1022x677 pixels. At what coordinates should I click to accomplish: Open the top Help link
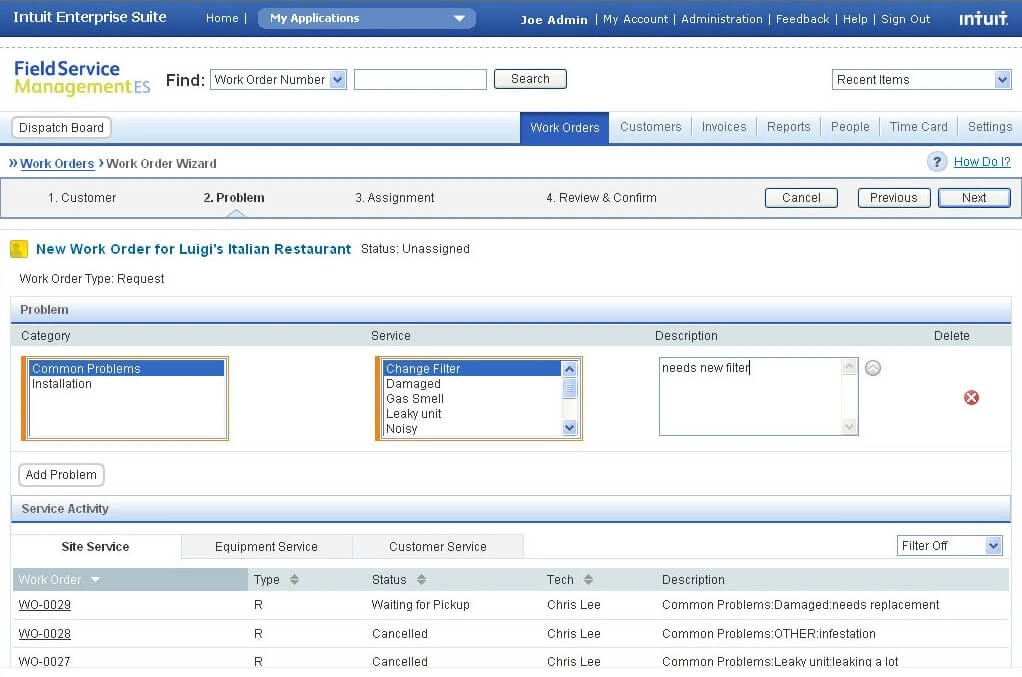(x=854, y=20)
